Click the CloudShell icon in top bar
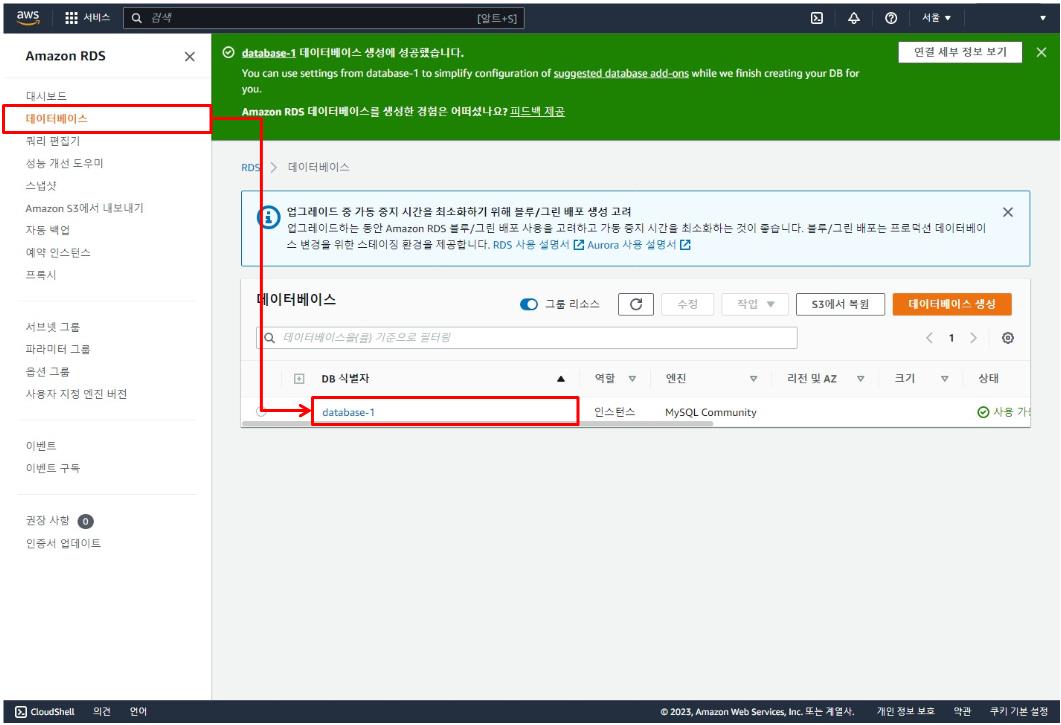The image size is (1061, 725). (817, 18)
